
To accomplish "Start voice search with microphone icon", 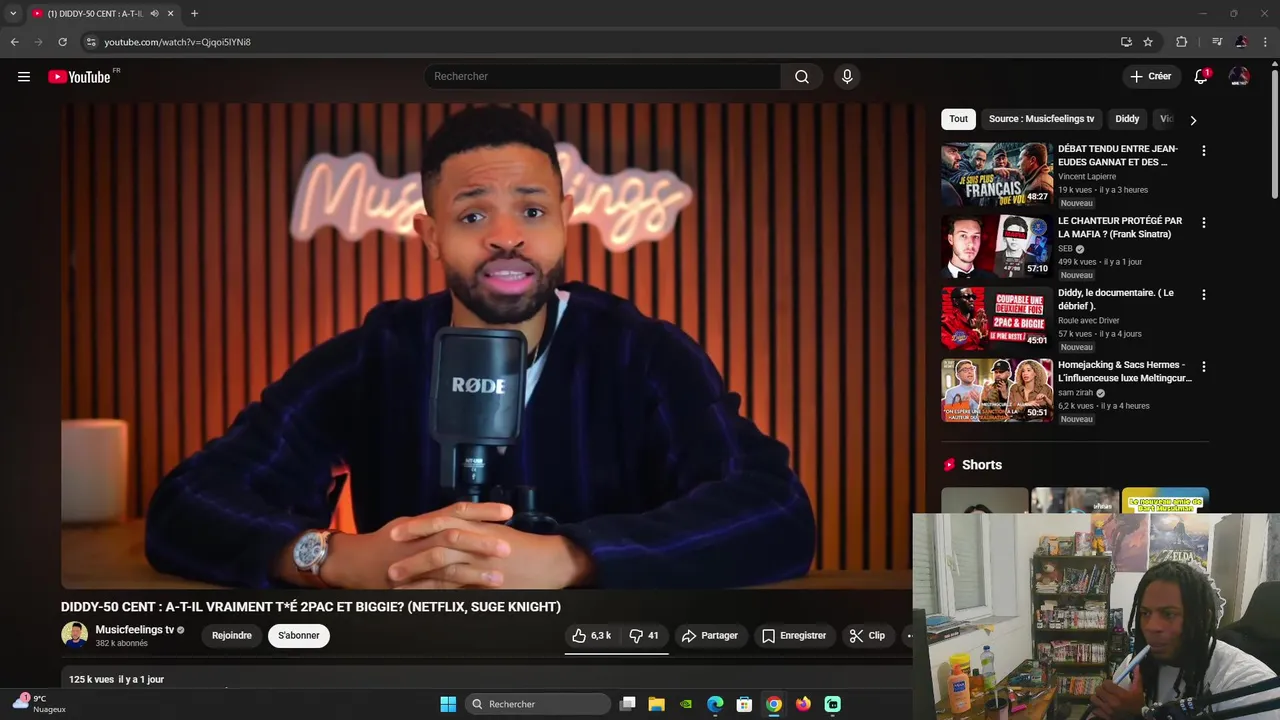I will point(847,77).
